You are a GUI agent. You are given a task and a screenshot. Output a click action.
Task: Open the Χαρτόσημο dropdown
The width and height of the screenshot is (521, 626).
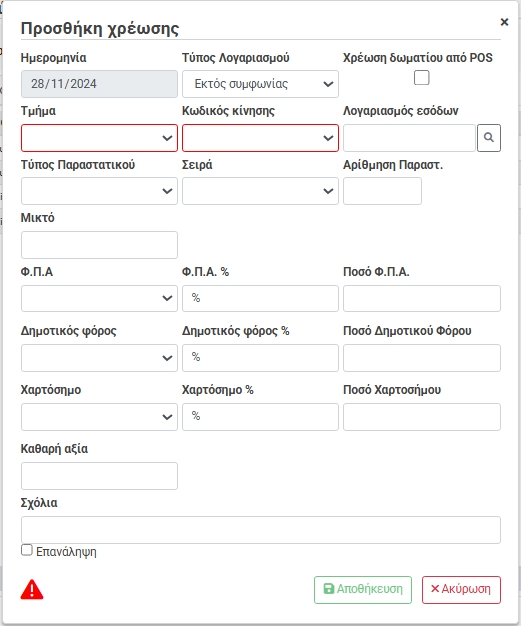99,417
